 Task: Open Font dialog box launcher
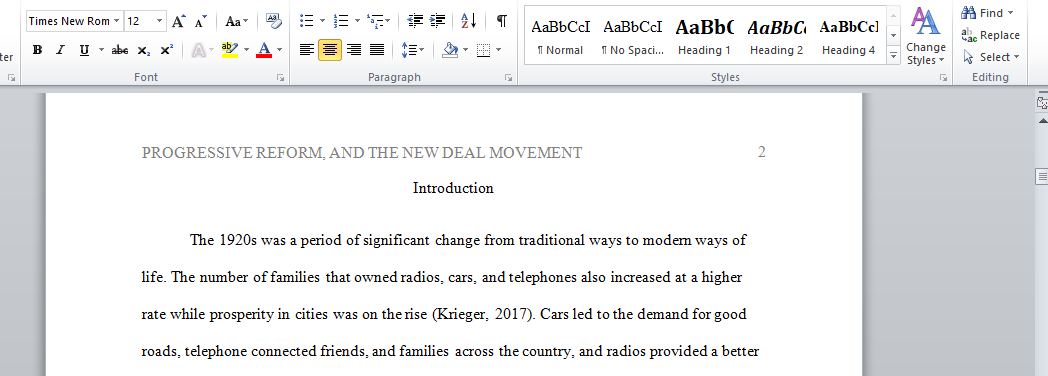click(x=281, y=78)
